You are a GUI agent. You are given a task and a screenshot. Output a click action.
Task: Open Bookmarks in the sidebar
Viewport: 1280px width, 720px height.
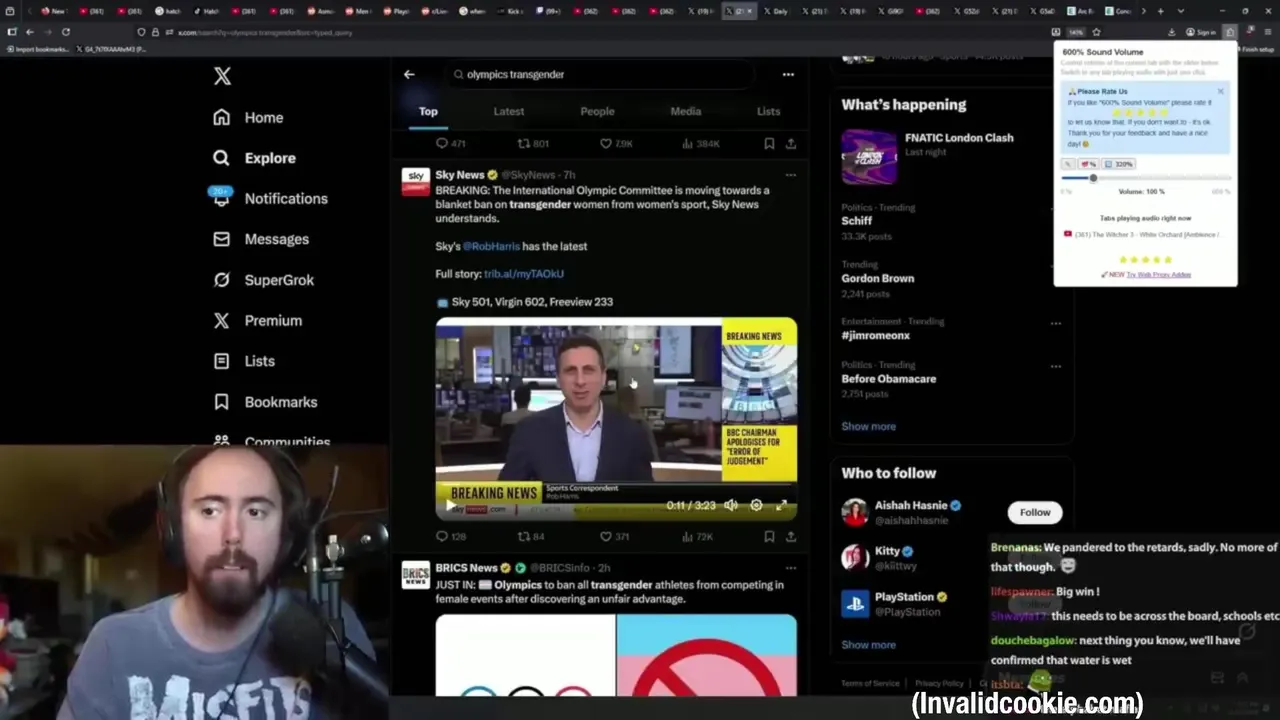coord(266,402)
